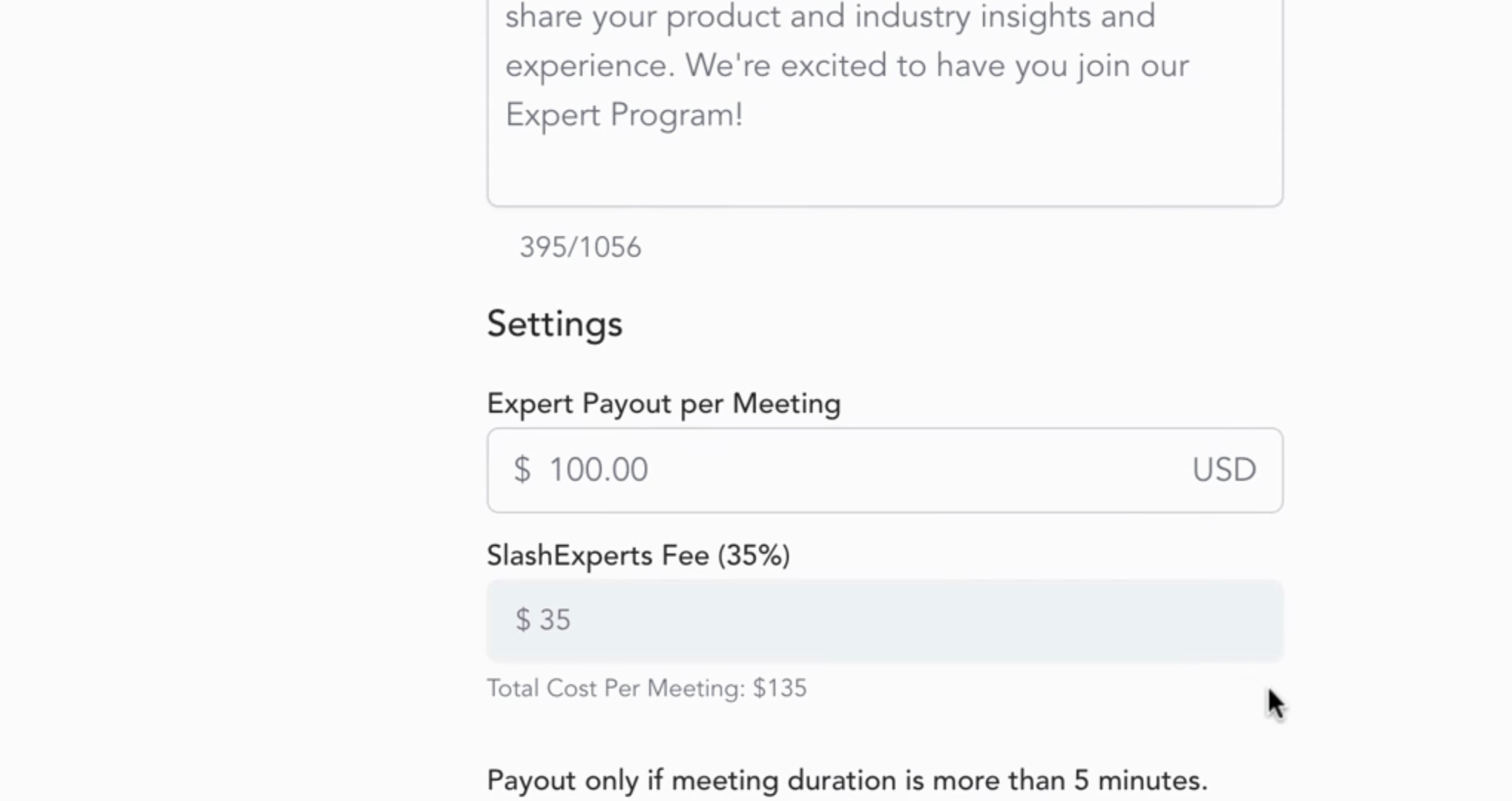
Task: Click the SlashExperts Fee read-only field
Action: tap(884, 621)
